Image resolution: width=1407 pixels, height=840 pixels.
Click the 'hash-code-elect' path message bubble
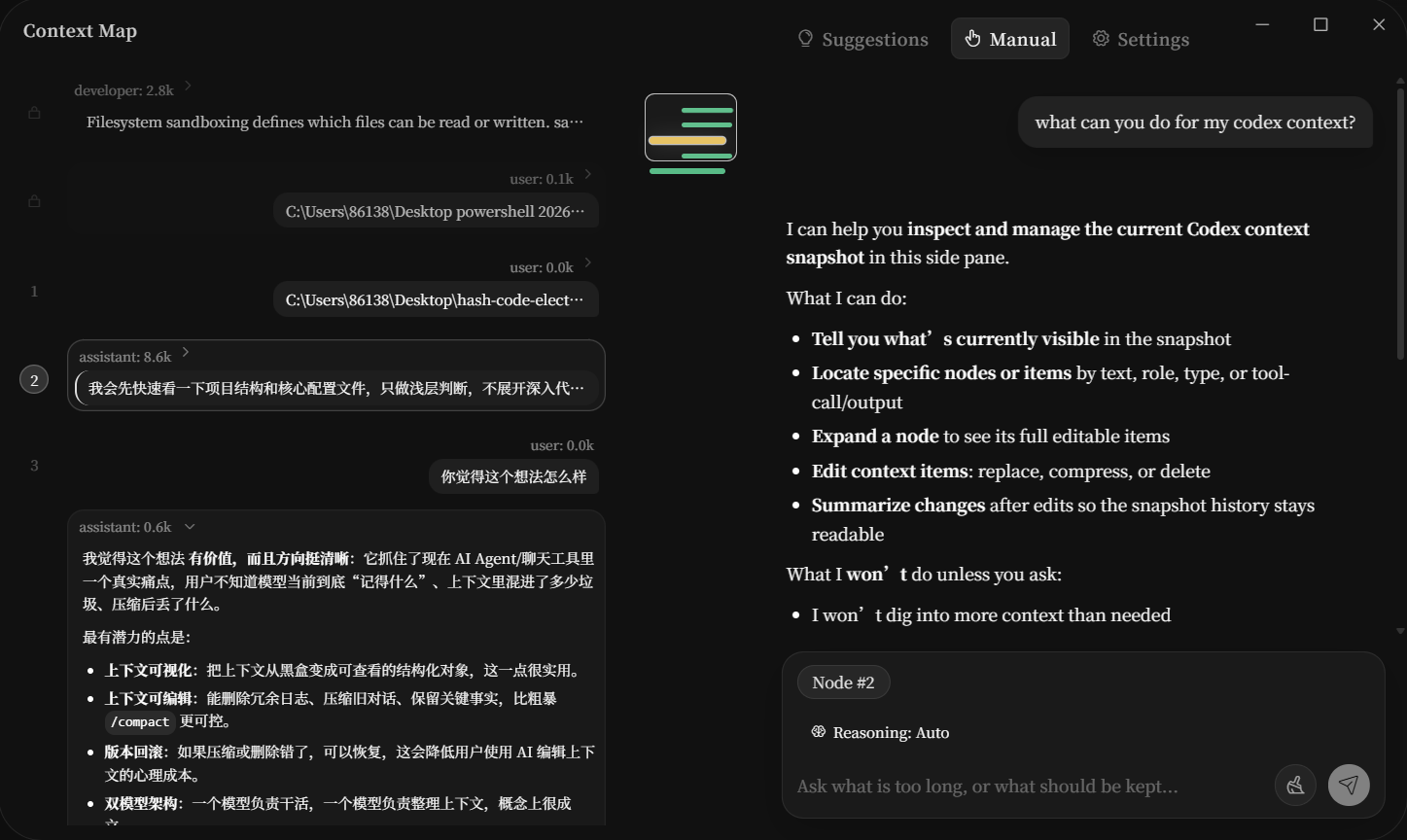coord(436,299)
